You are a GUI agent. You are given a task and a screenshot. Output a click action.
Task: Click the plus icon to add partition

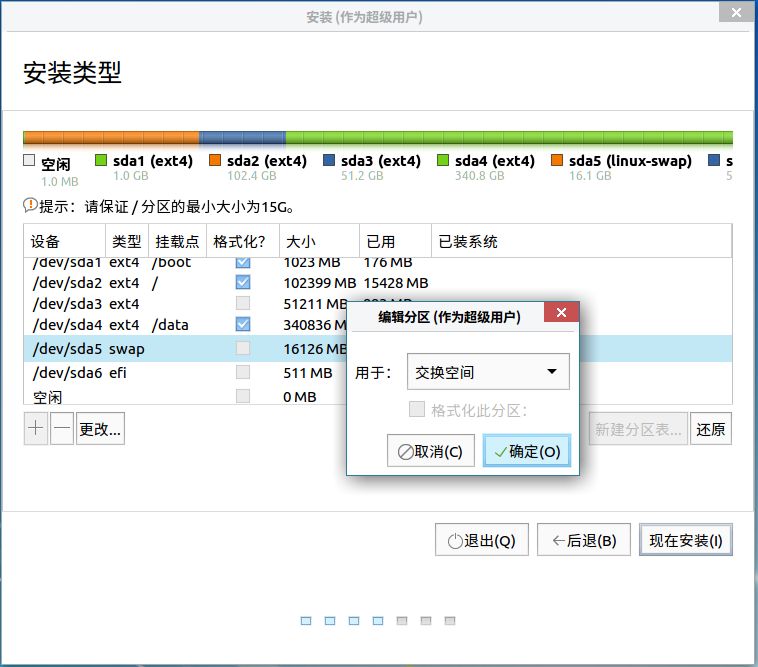36,428
